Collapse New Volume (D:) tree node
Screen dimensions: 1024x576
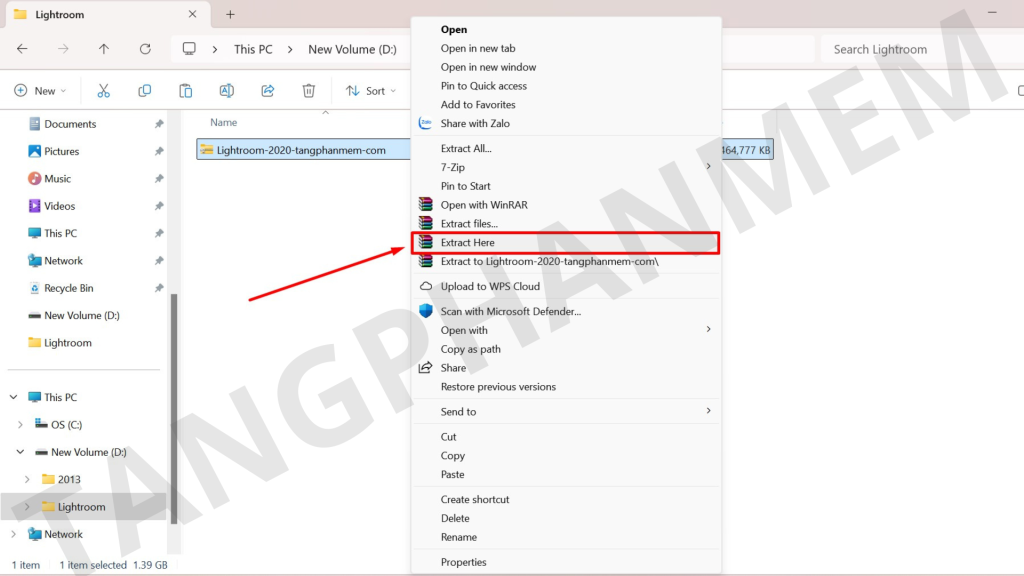(x=20, y=452)
